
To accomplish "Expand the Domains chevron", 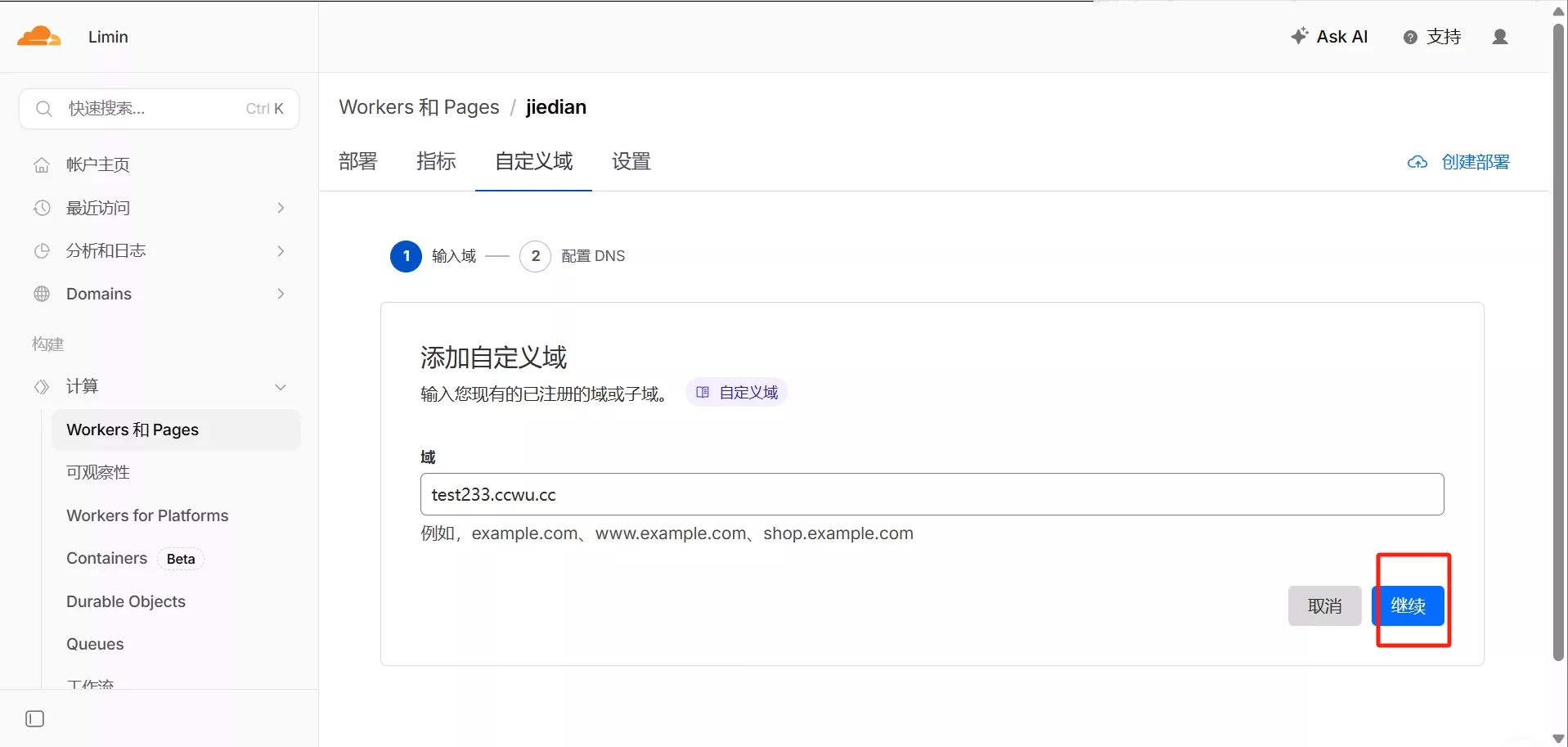I will click(x=281, y=294).
